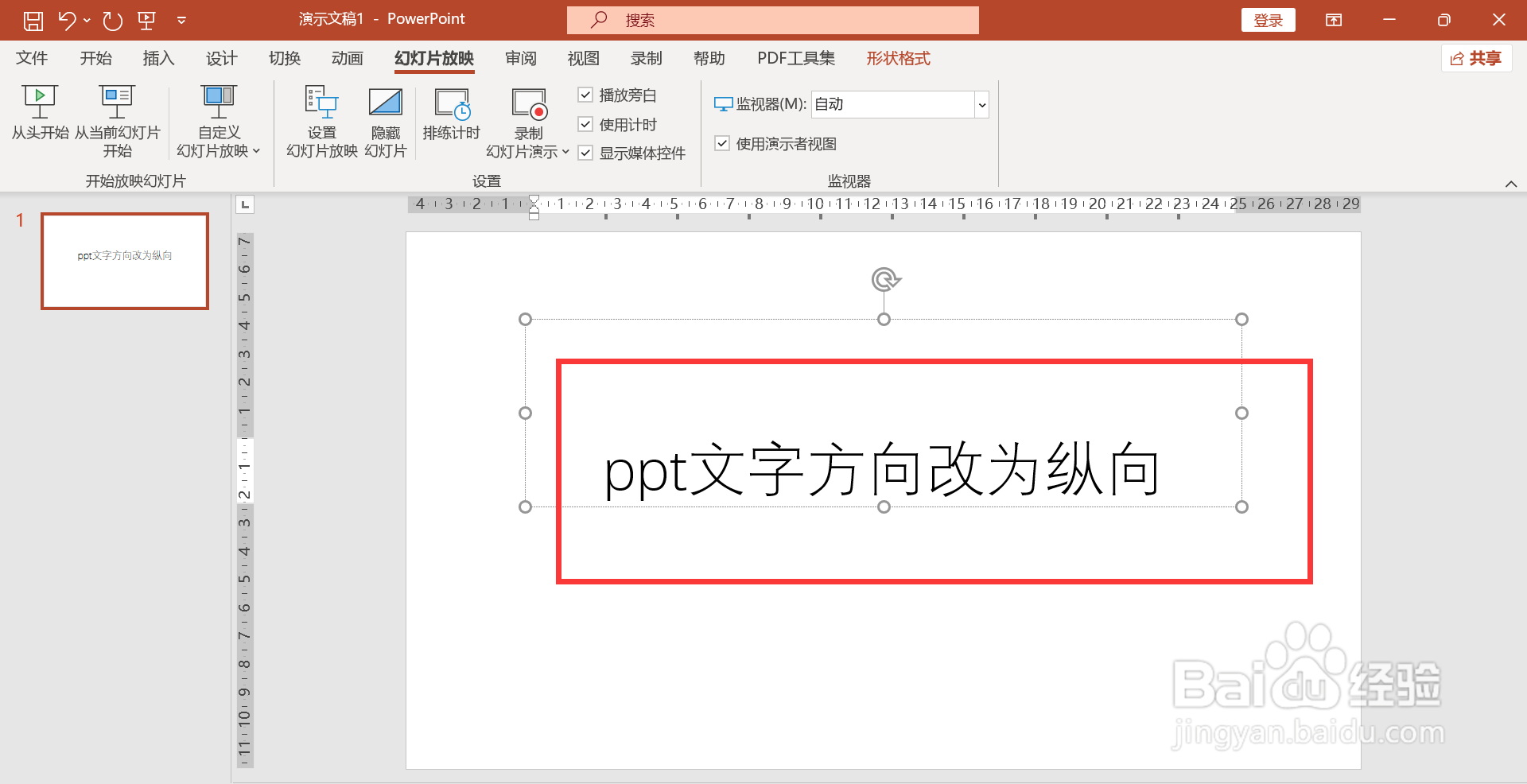
Task: Click the 共享 share button
Action: pyautogui.click(x=1476, y=58)
